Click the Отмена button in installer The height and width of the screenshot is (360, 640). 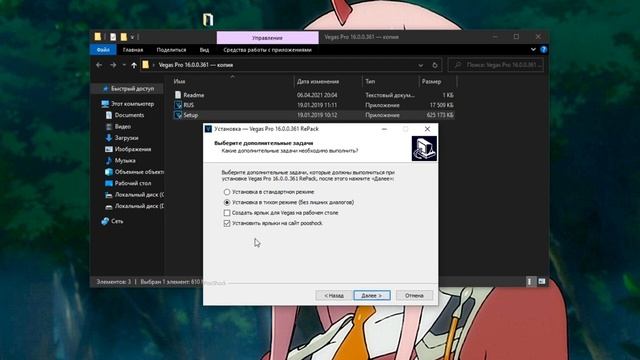414,295
